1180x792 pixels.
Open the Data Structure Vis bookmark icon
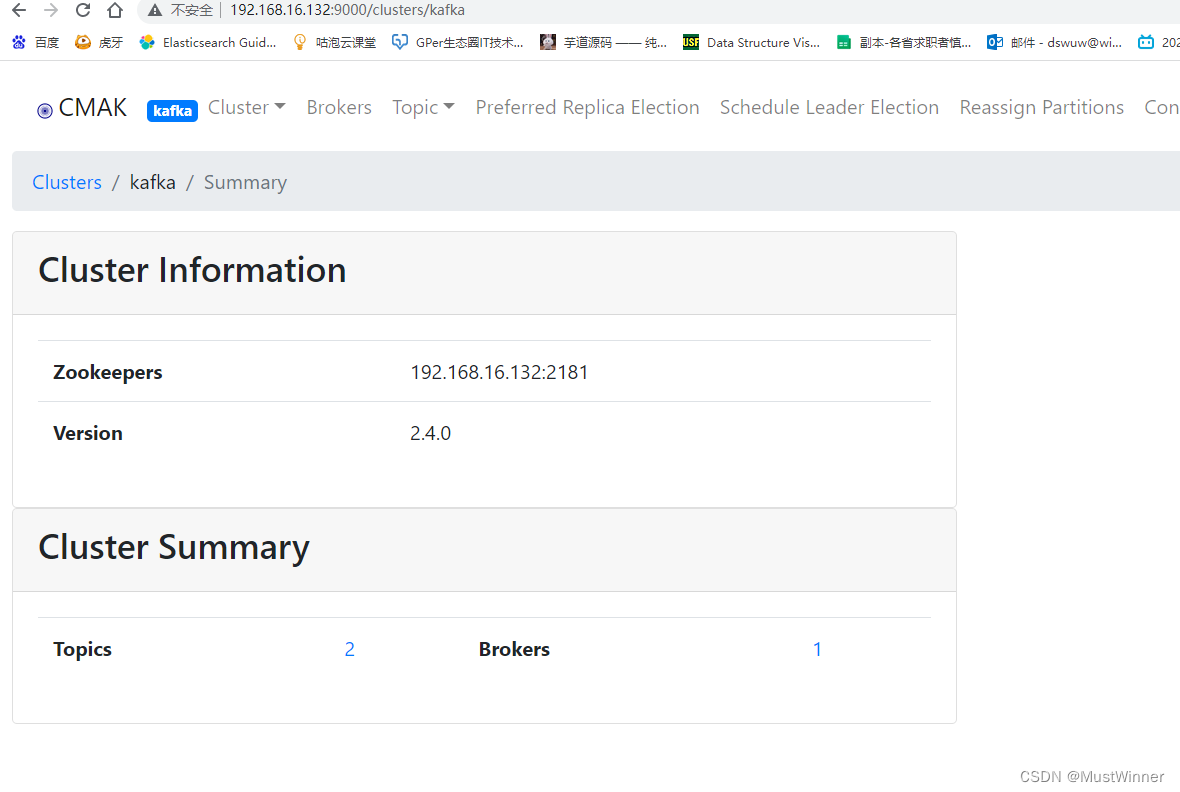[691, 42]
